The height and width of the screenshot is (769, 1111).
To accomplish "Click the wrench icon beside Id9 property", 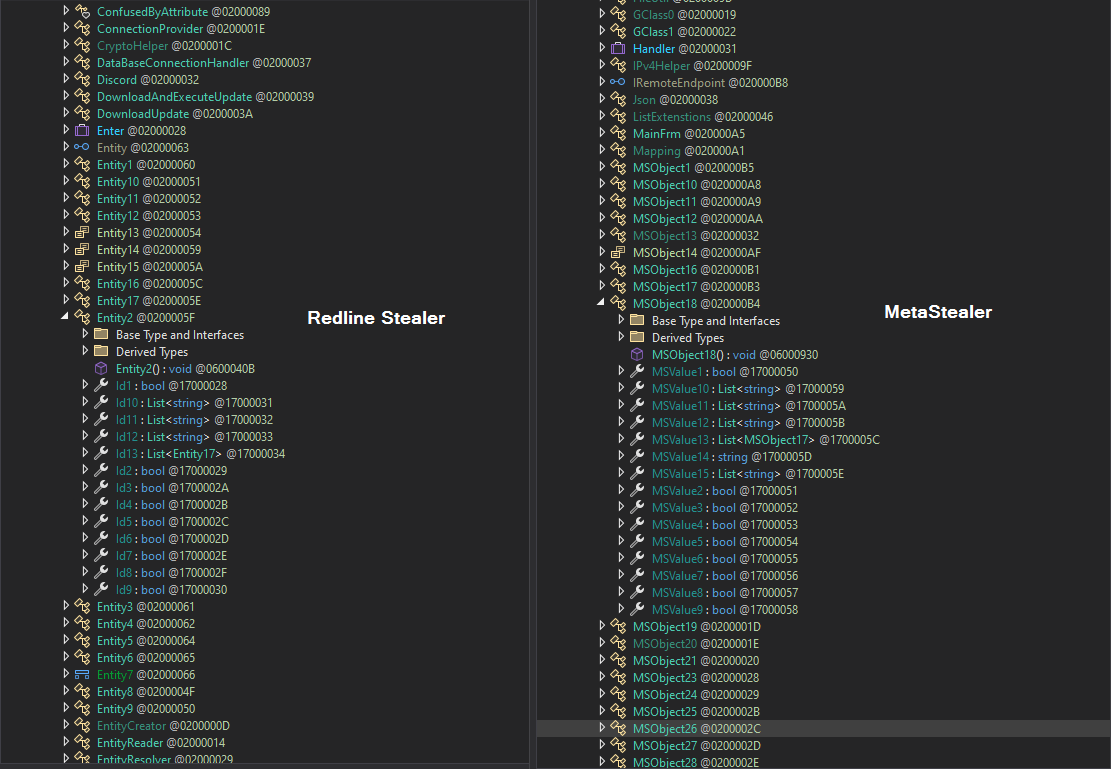I will click(x=101, y=590).
